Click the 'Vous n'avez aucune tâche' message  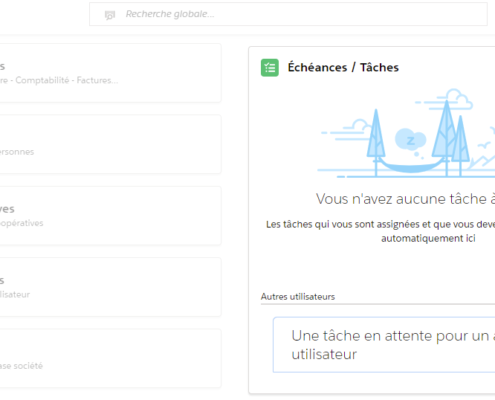coord(405,199)
